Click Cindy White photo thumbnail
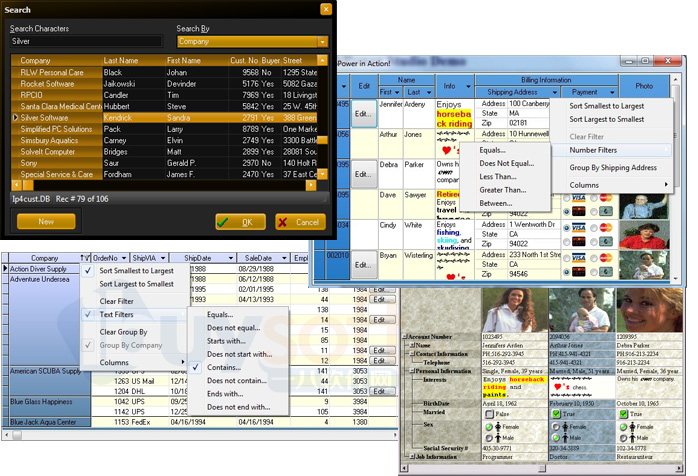The height and width of the screenshot is (476, 698). point(644,235)
